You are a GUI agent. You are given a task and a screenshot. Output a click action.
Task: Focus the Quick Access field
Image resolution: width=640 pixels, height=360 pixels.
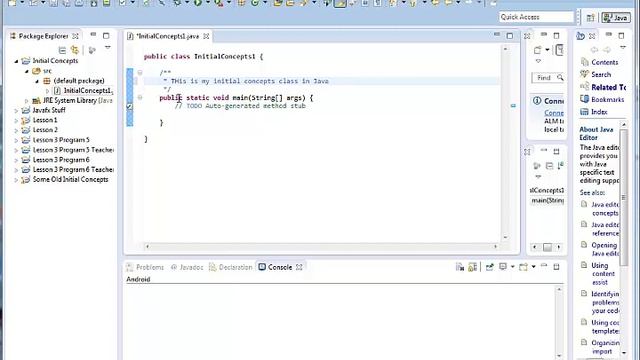click(536, 17)
